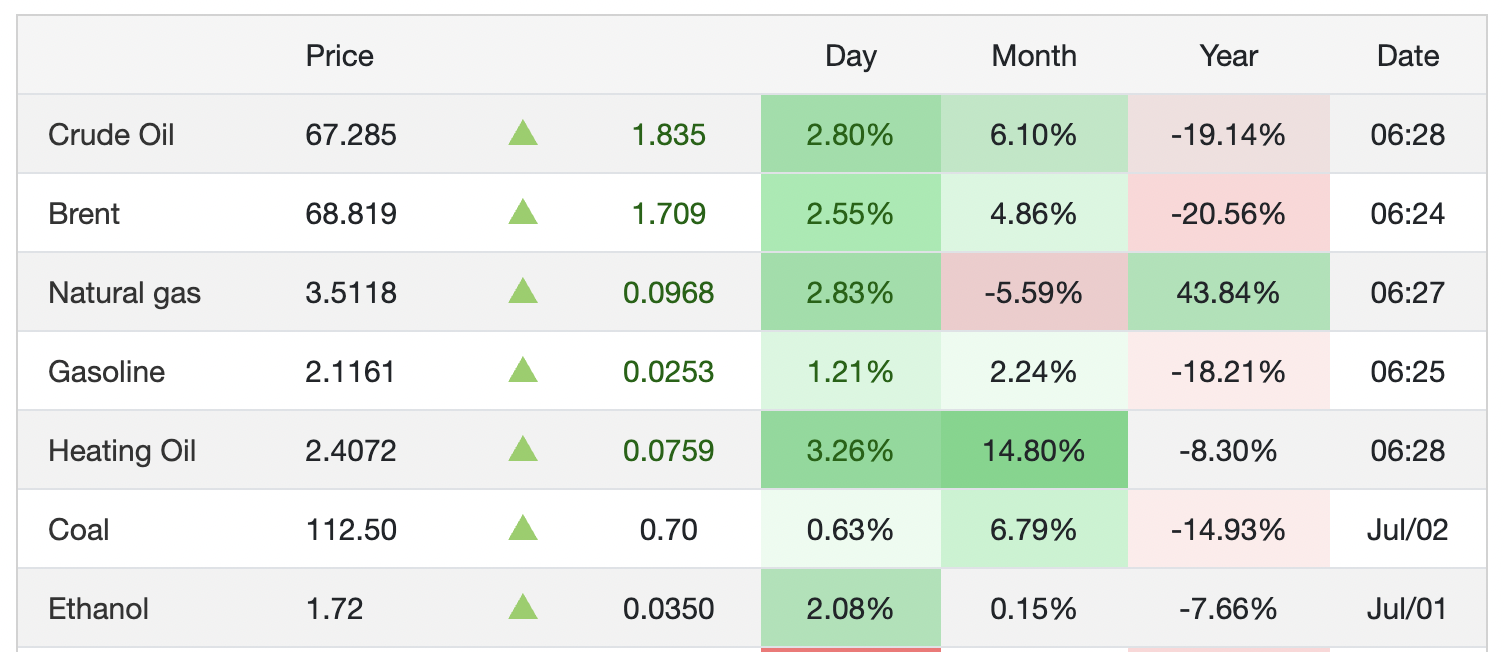Click the green up arrow in Natural gas row
Screen dimensions: 1504x652
pyautogui.click(x=523, y=291)
